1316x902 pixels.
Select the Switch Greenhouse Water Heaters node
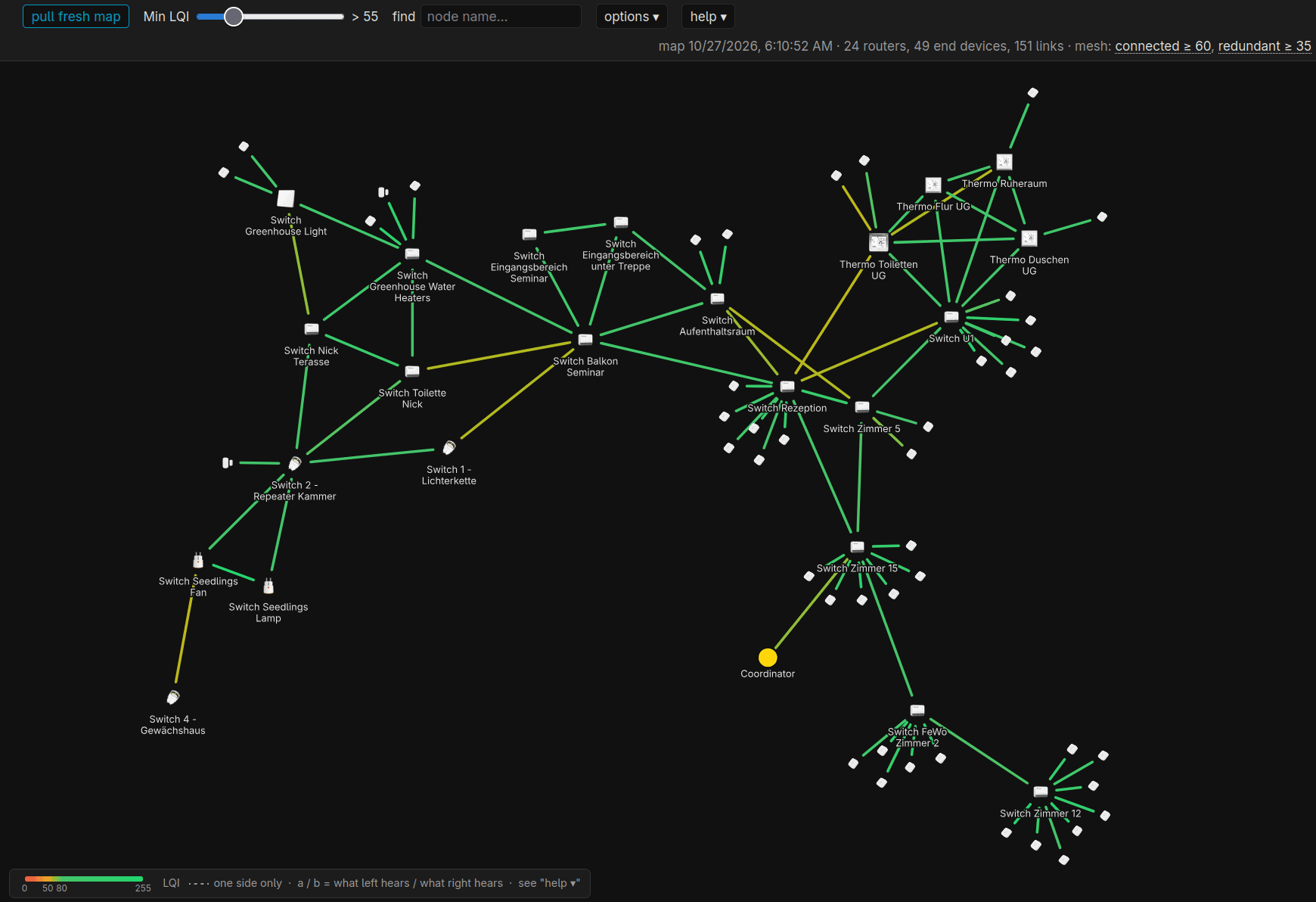click(412, 254)
